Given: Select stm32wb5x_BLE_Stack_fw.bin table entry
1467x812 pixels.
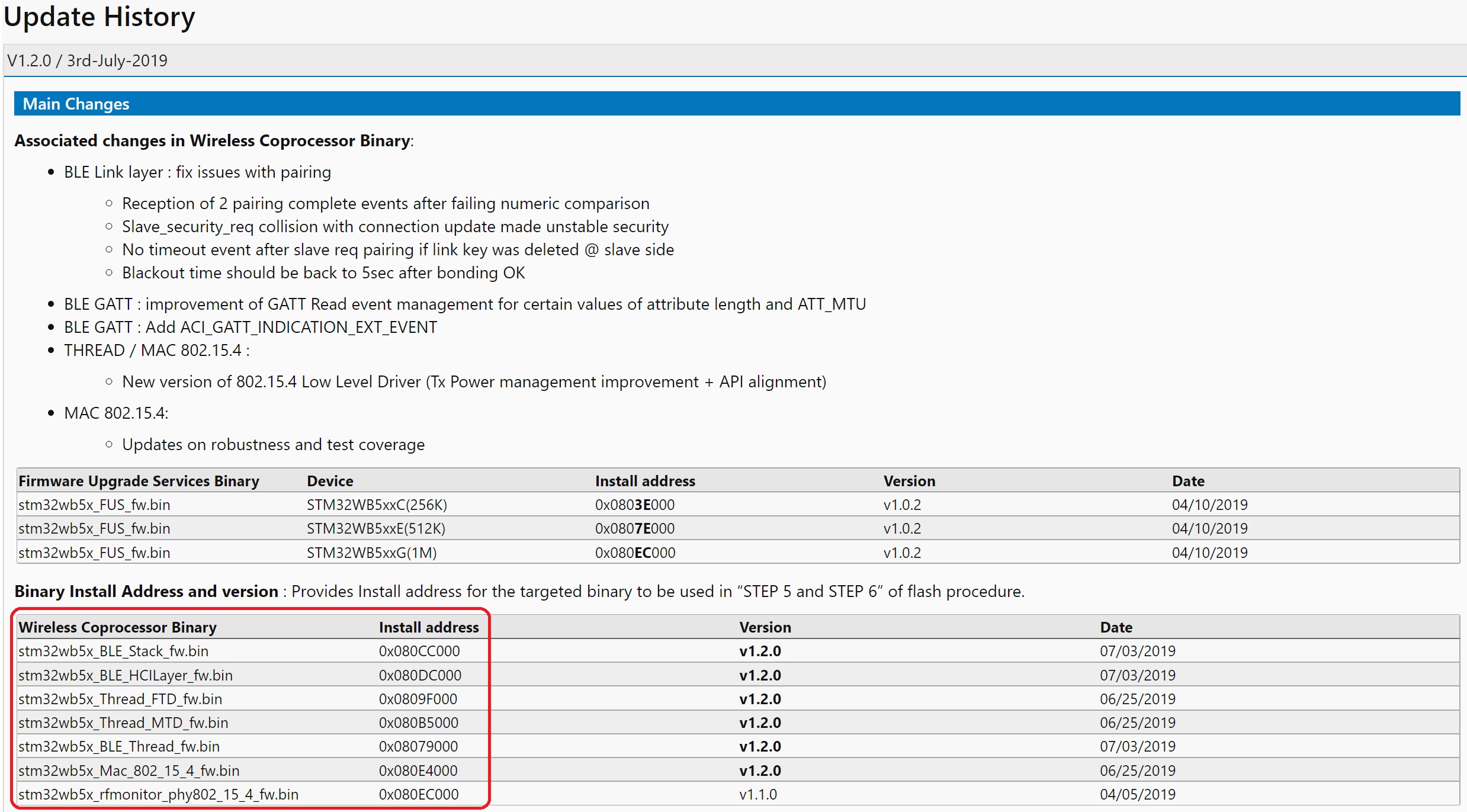Looking at the screenshot, I should click(113, 651).
